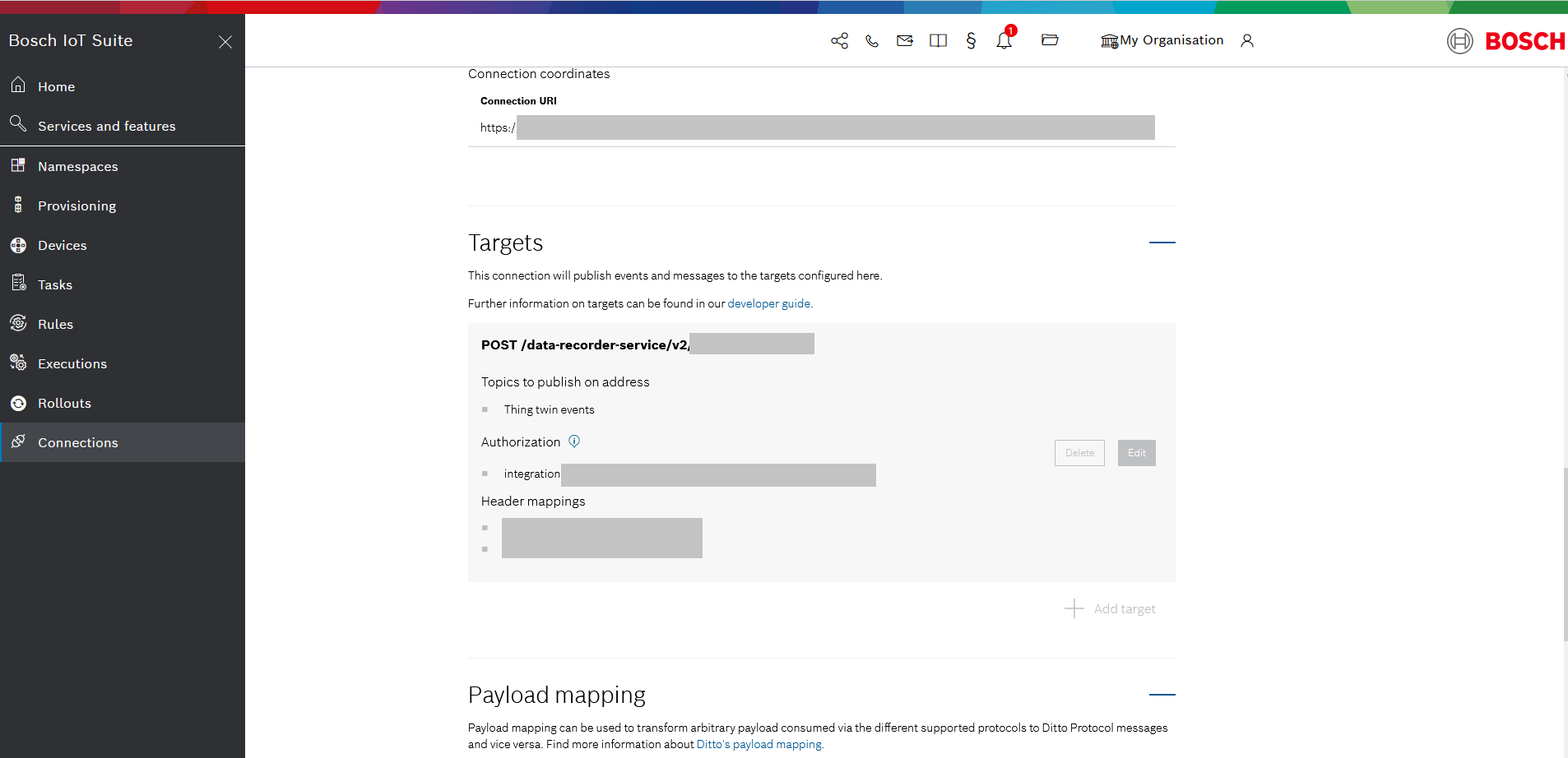The image size is (1568, 758).
Task: Open My Organisation selector
Action: pos(1162,40)
